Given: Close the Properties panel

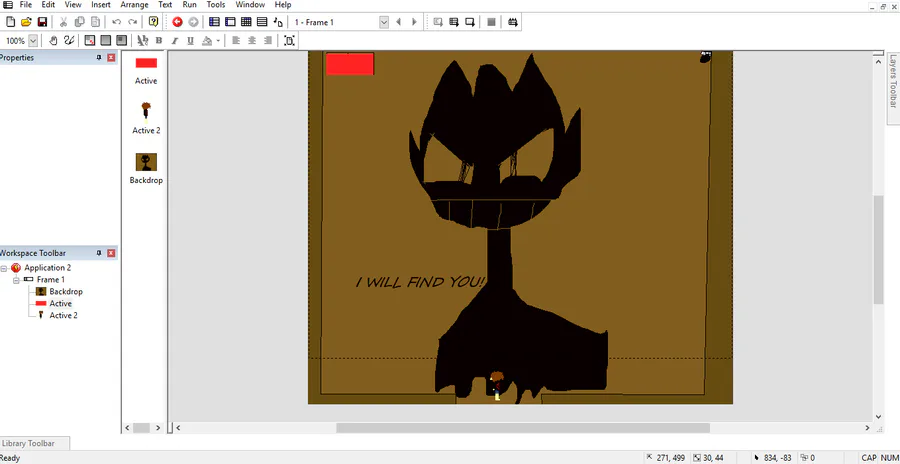Looking at the screenshot, I should [111, 57].
